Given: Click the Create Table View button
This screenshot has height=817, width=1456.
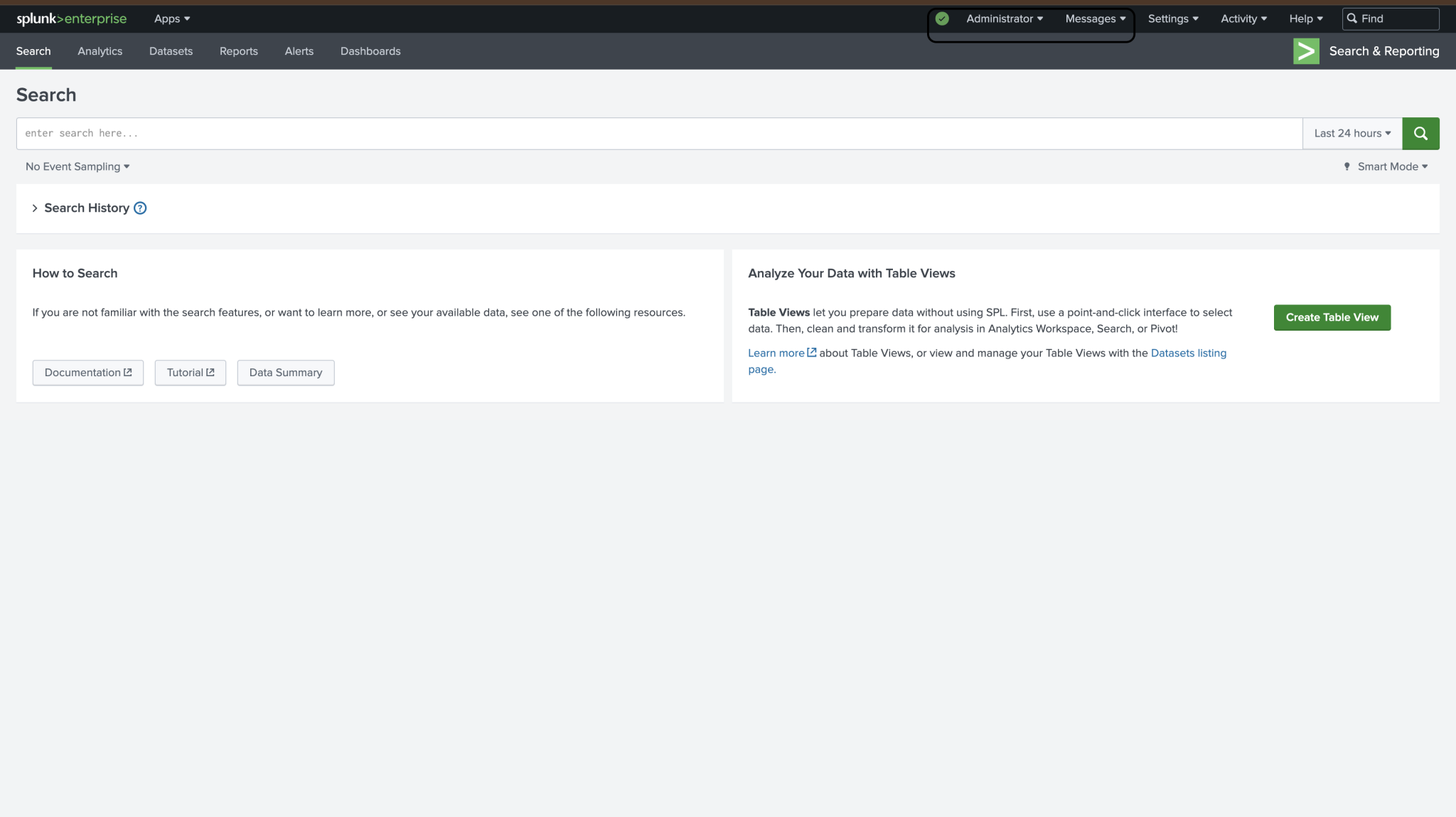Looking at the screenshot, I should pyautogui.click(x=1331, y=317).
